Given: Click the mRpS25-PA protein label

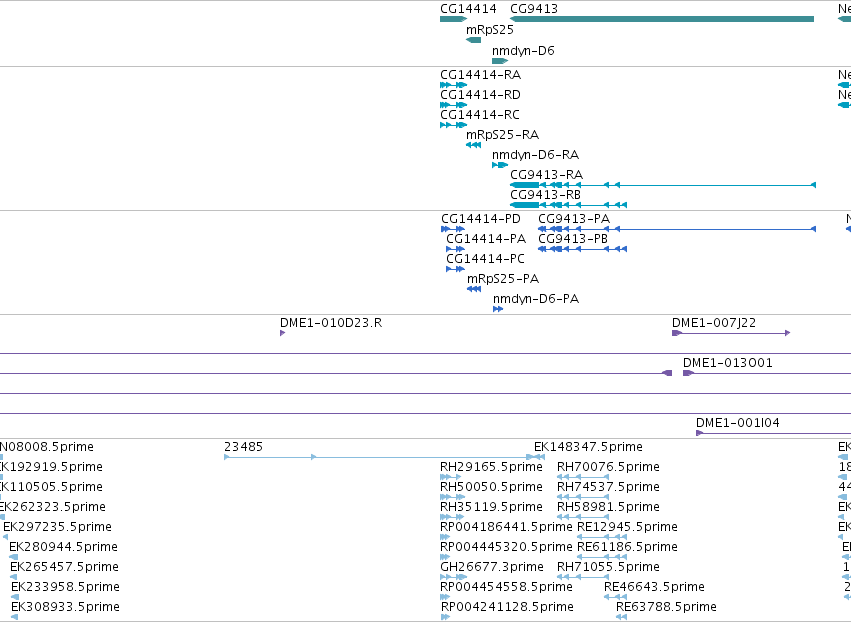Looking at the screenshot, I should [x=503, y=279].
